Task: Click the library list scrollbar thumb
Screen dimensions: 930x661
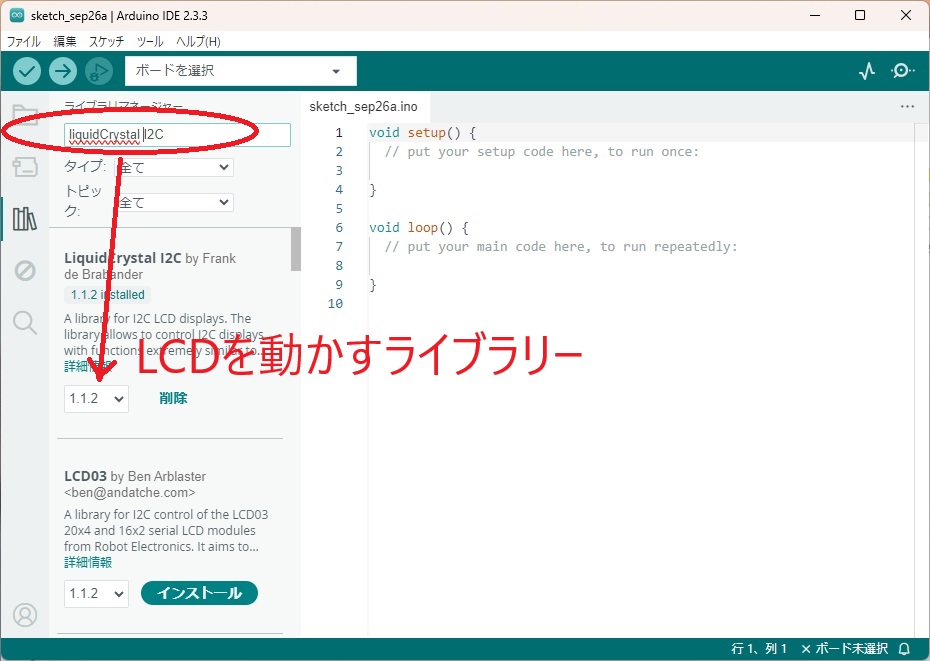Action: point(295,249)
